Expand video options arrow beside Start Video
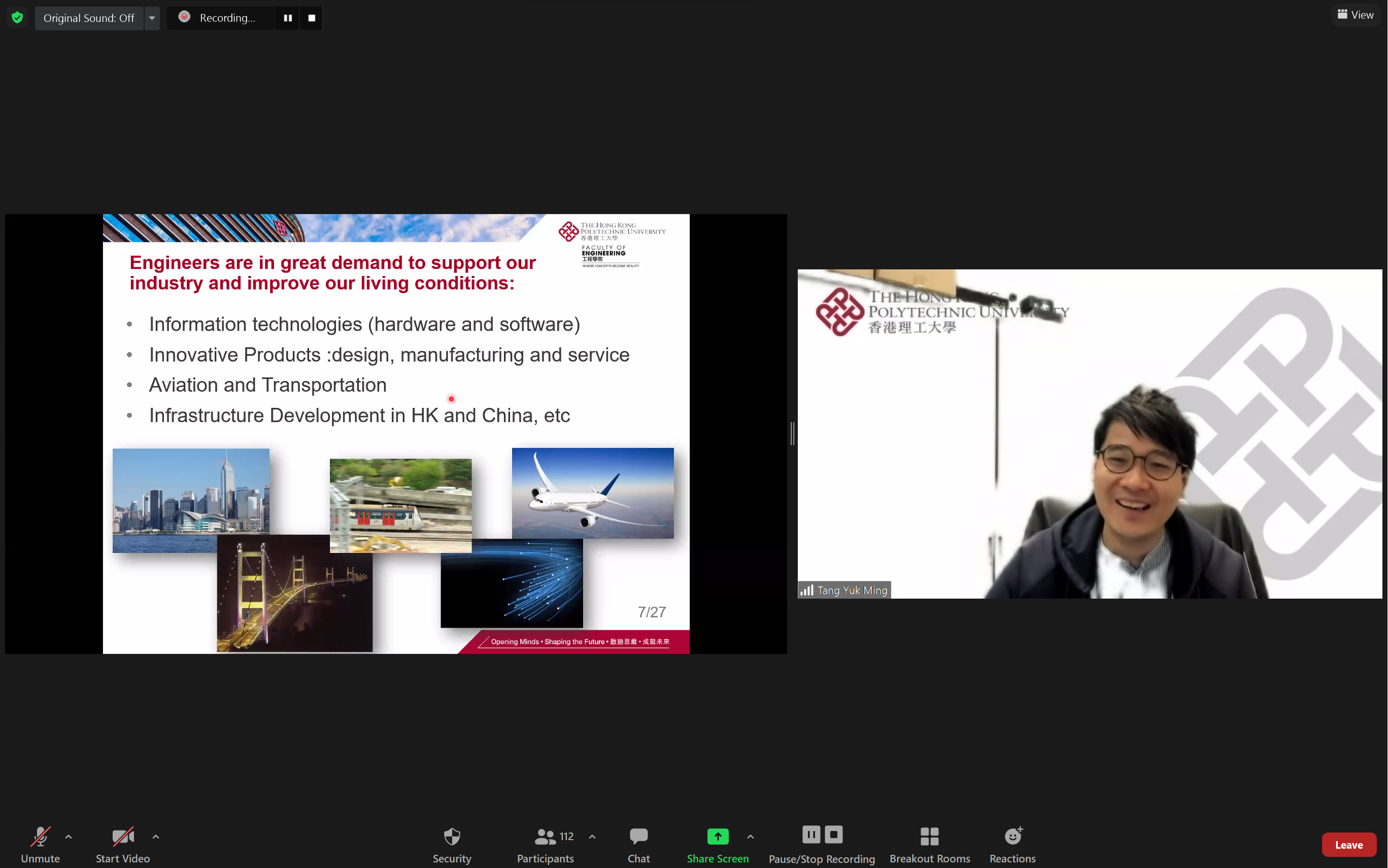1388x868 pixels. point(156,837)
